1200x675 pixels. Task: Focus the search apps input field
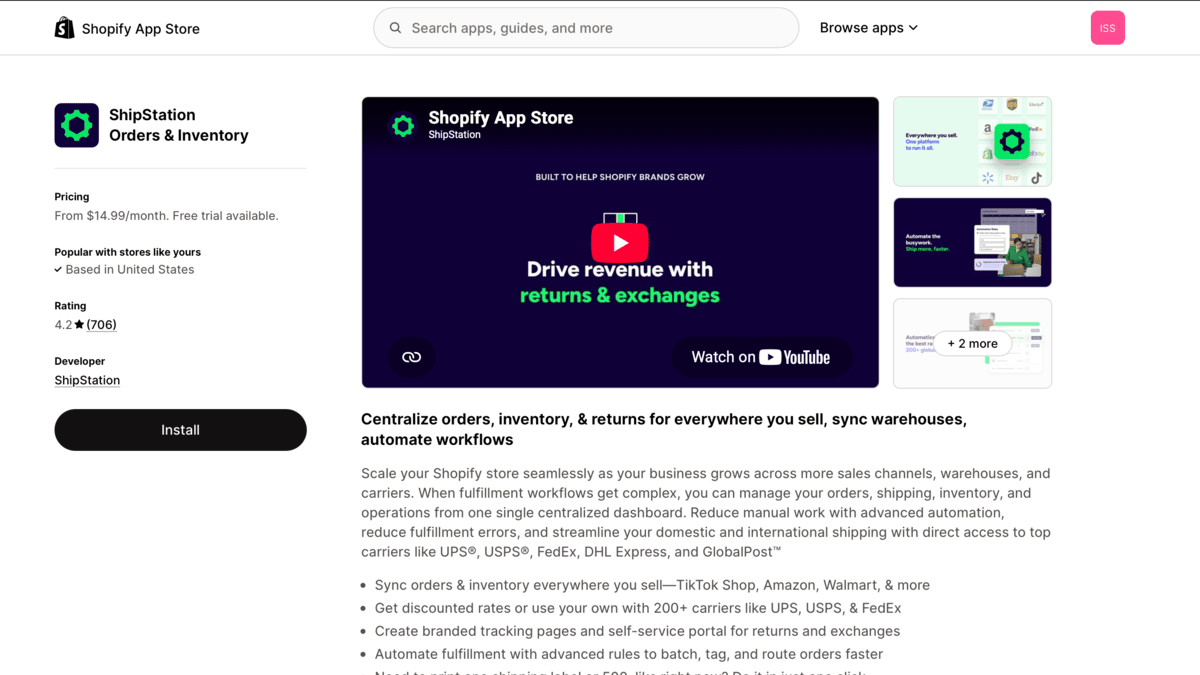(x=586, y=28)
